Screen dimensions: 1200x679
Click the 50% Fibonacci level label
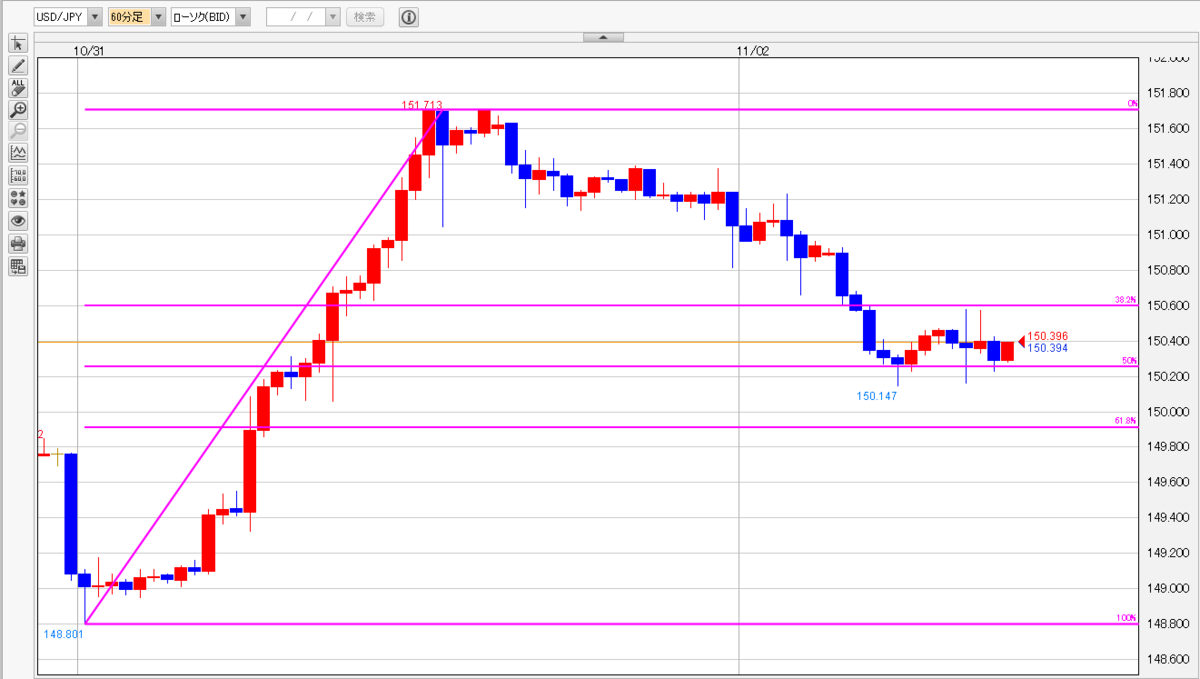click(x=1130, y=360)
